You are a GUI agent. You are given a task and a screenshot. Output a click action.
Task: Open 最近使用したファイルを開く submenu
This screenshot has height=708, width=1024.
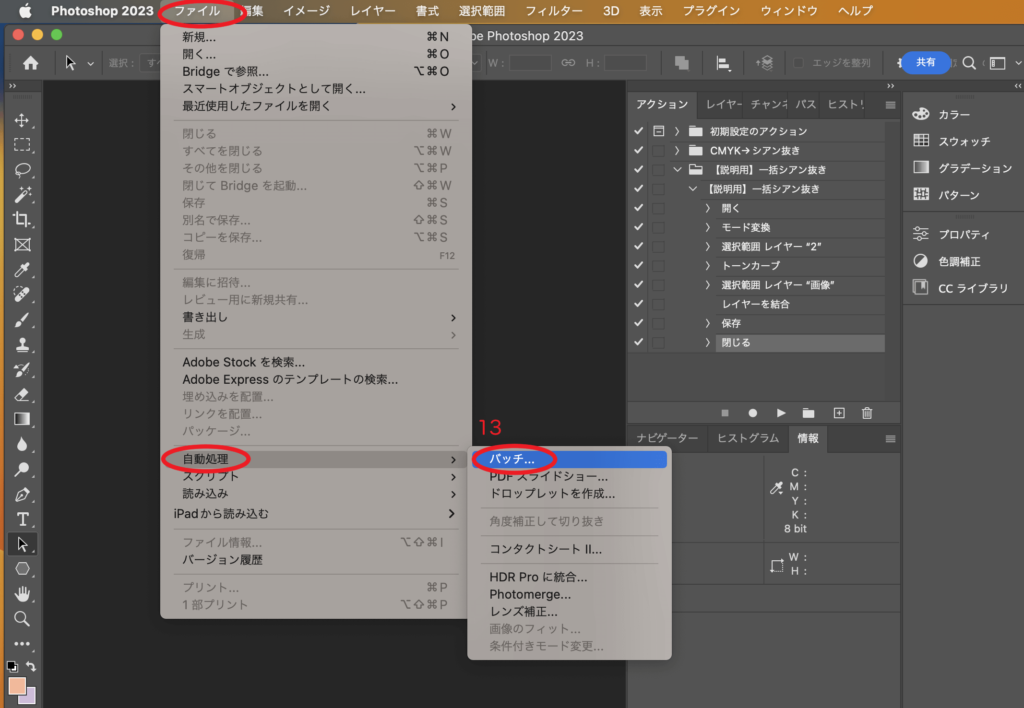(317, 106)
